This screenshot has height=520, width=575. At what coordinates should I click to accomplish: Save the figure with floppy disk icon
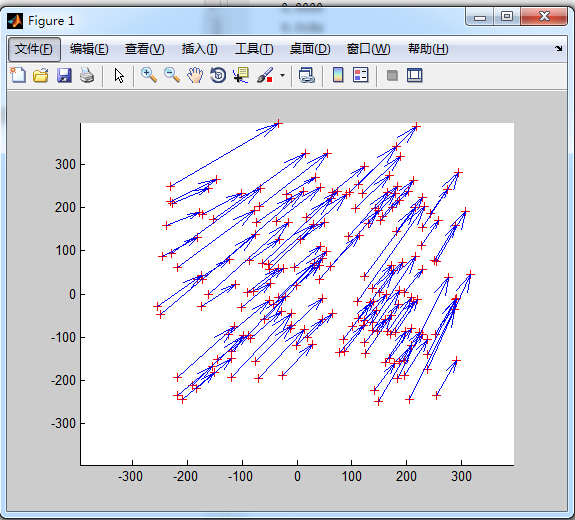pyautogui.click(x=64, y=76)
